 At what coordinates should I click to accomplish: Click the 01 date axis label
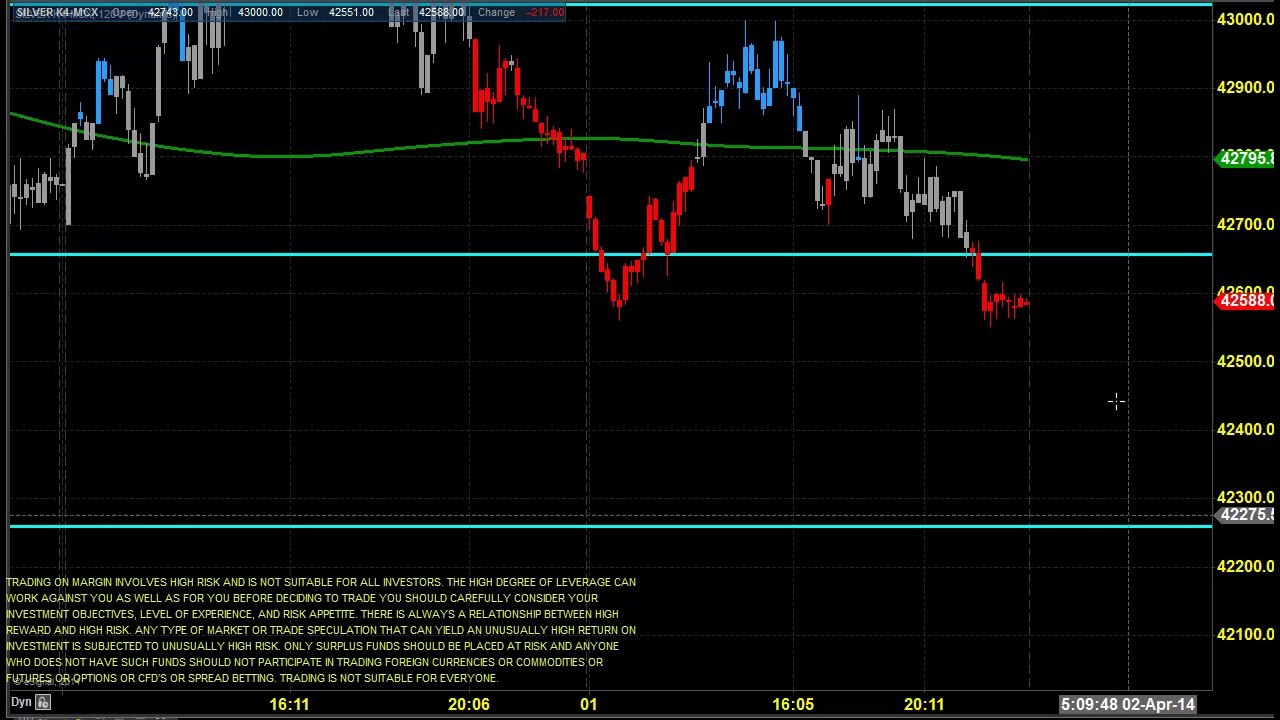coord(589,704)
